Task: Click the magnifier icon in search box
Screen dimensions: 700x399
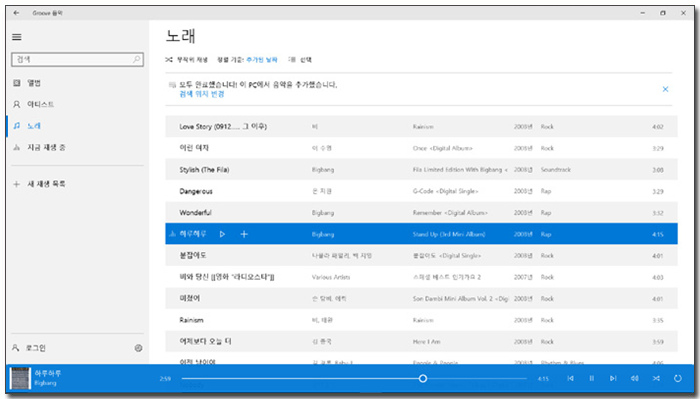Action: point(137,59)
